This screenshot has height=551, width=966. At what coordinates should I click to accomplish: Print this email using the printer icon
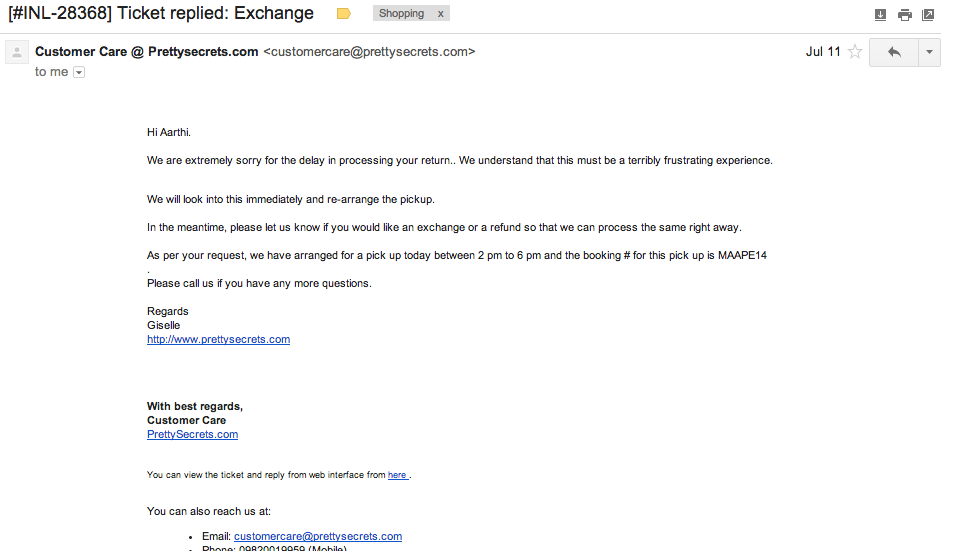pyautogui.click(x=904, y=15)
